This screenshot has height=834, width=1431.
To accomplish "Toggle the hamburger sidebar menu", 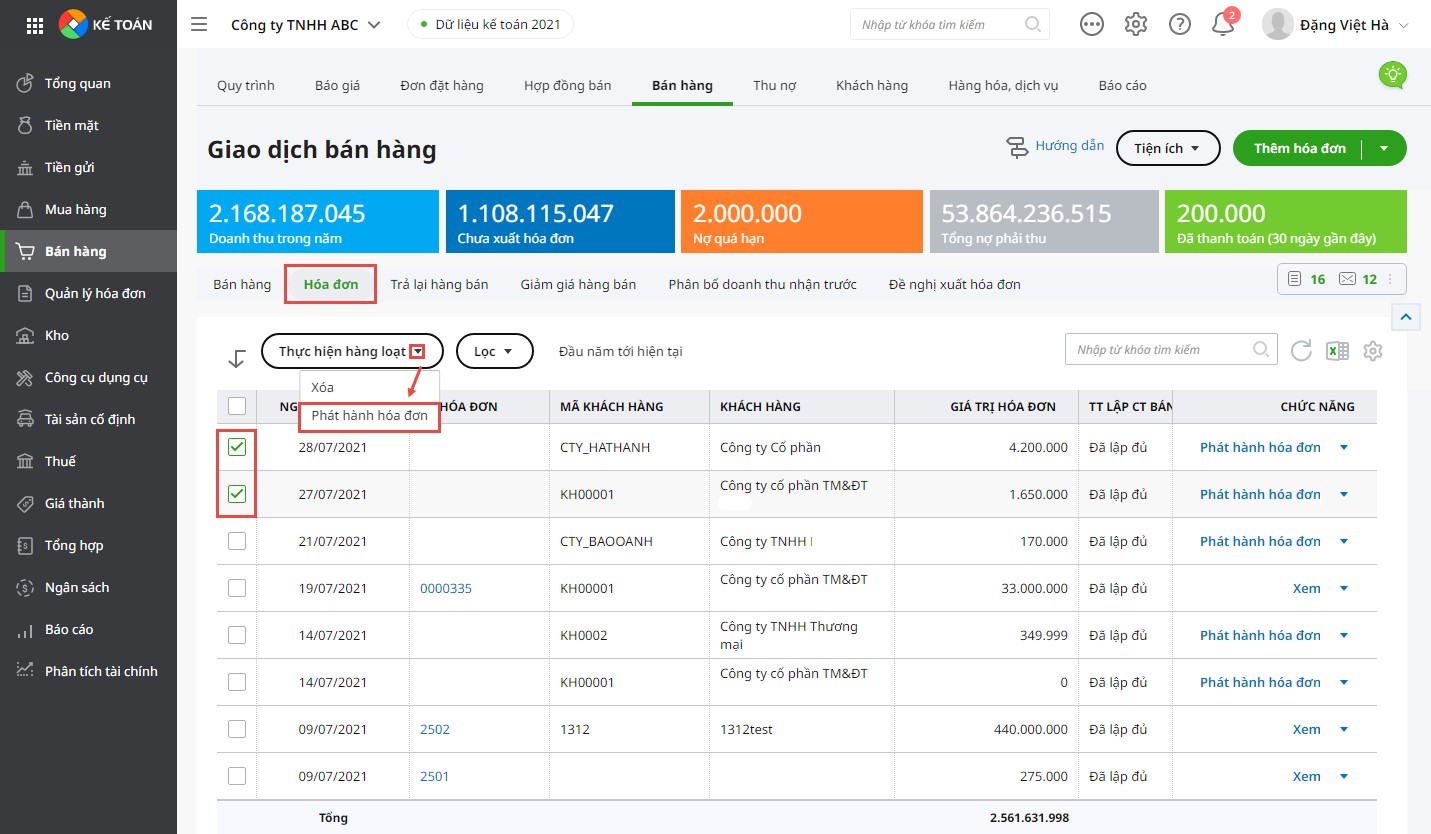I will pyautogui.click(x=199, y=24).
